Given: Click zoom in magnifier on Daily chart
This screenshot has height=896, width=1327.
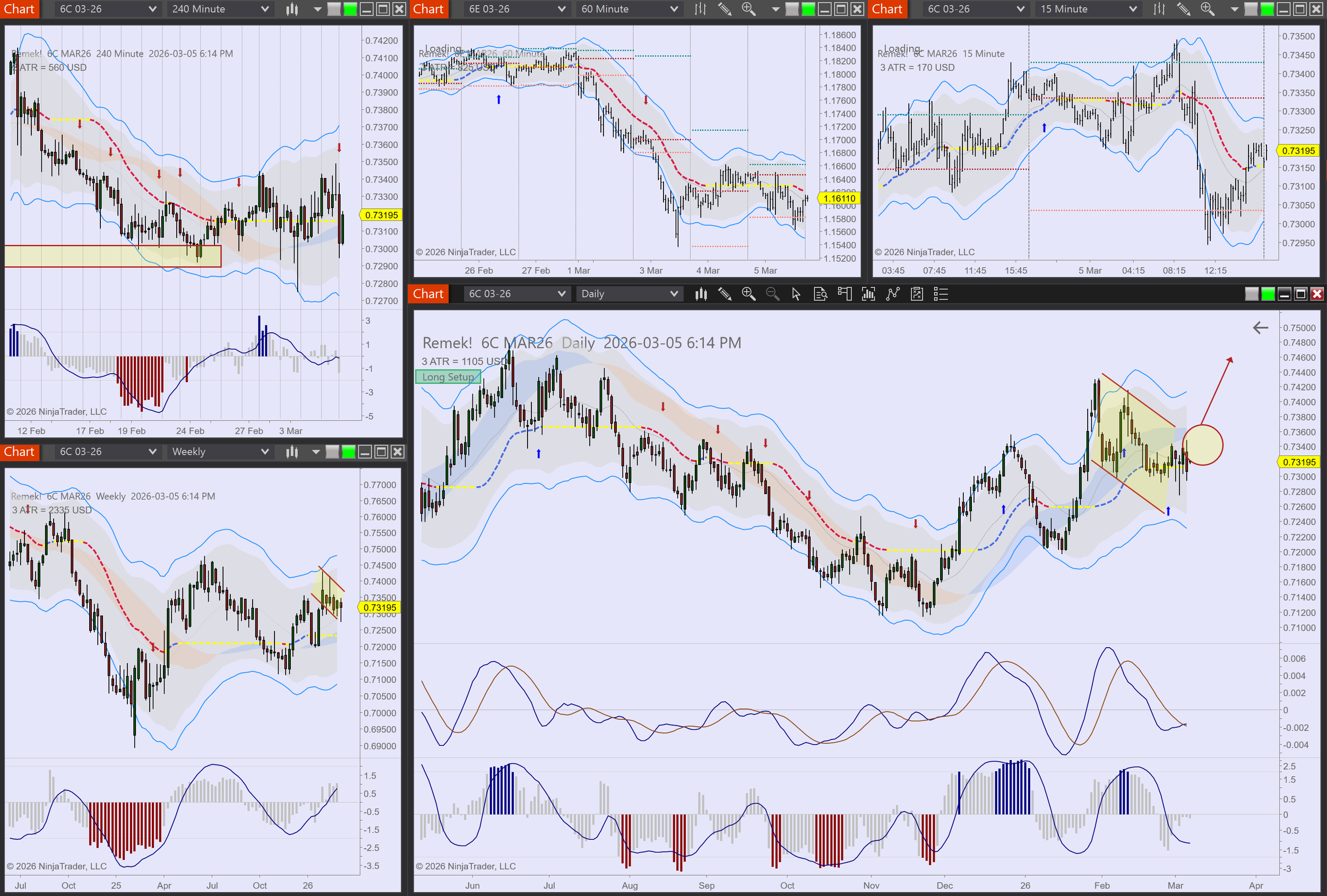Looking at the screenshot, I should click(748, 294).
